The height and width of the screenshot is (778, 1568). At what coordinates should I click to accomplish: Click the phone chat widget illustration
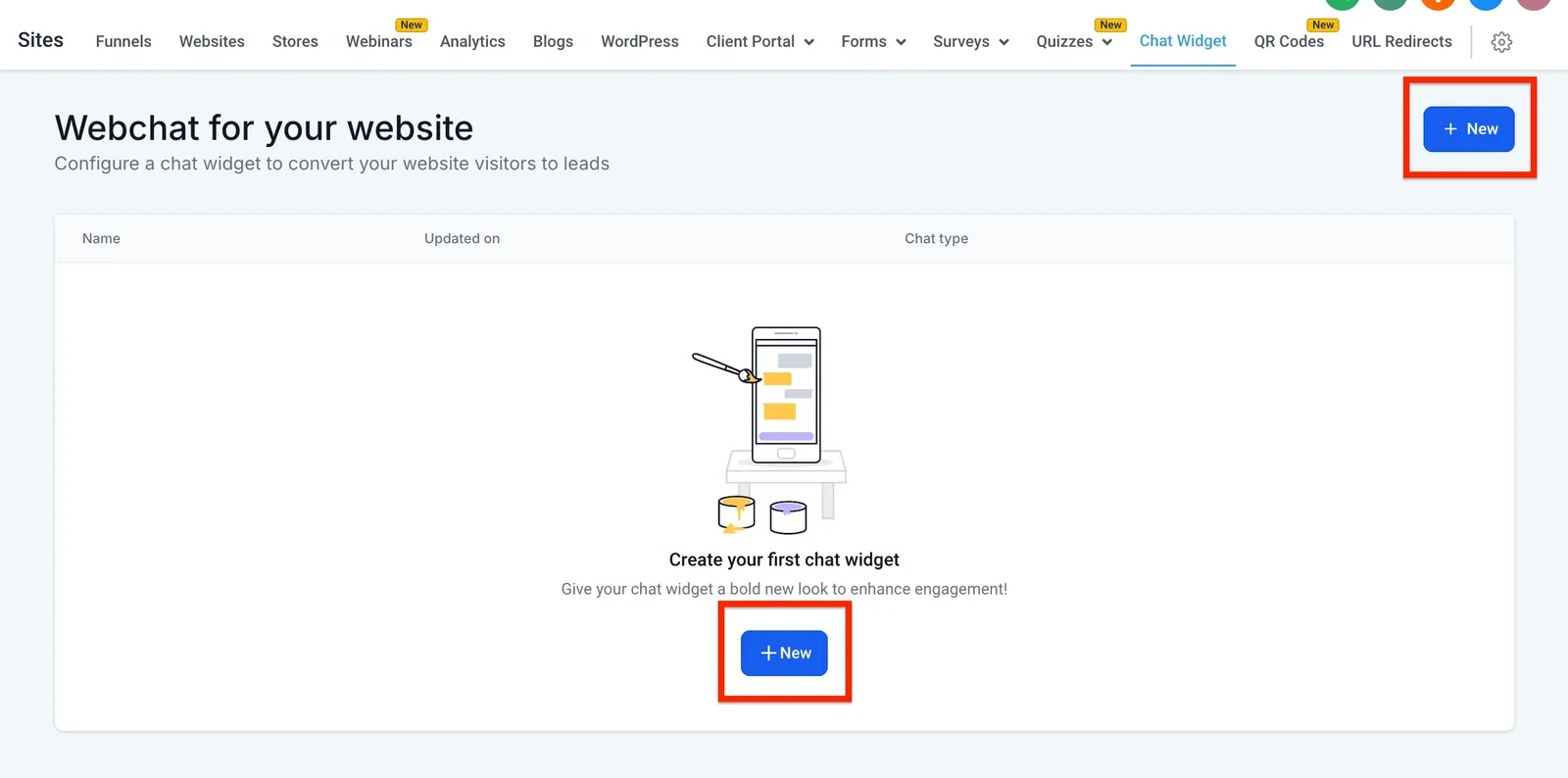769,429
